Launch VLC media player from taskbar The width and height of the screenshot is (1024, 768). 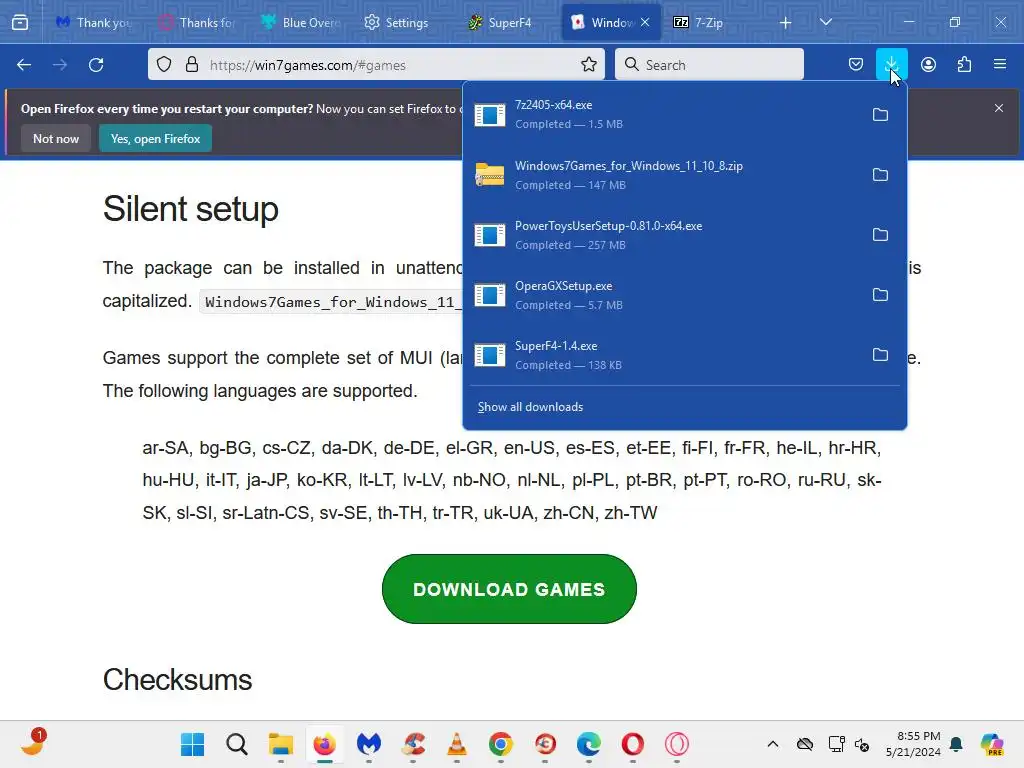(x=456, y=744)
